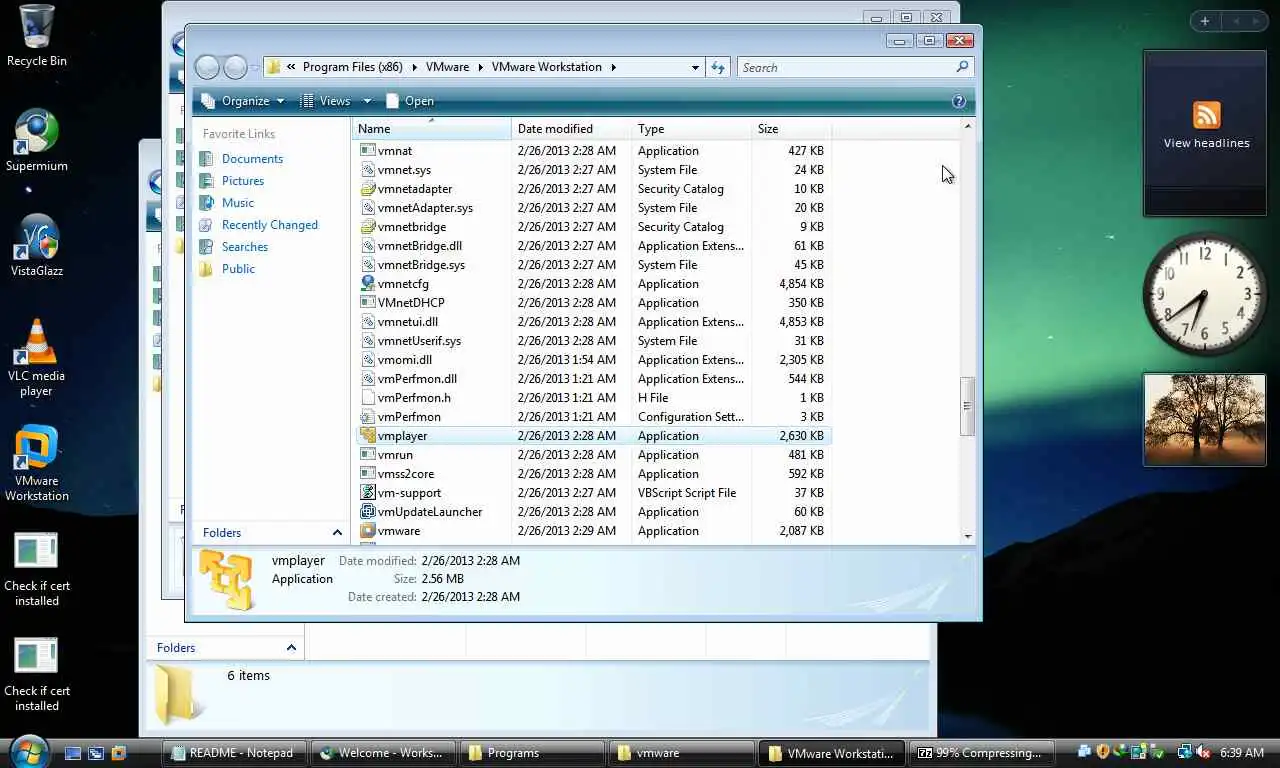Click VMware Workstation breadcrumb segment
1280x768 pixels.
tap(546, 67)
